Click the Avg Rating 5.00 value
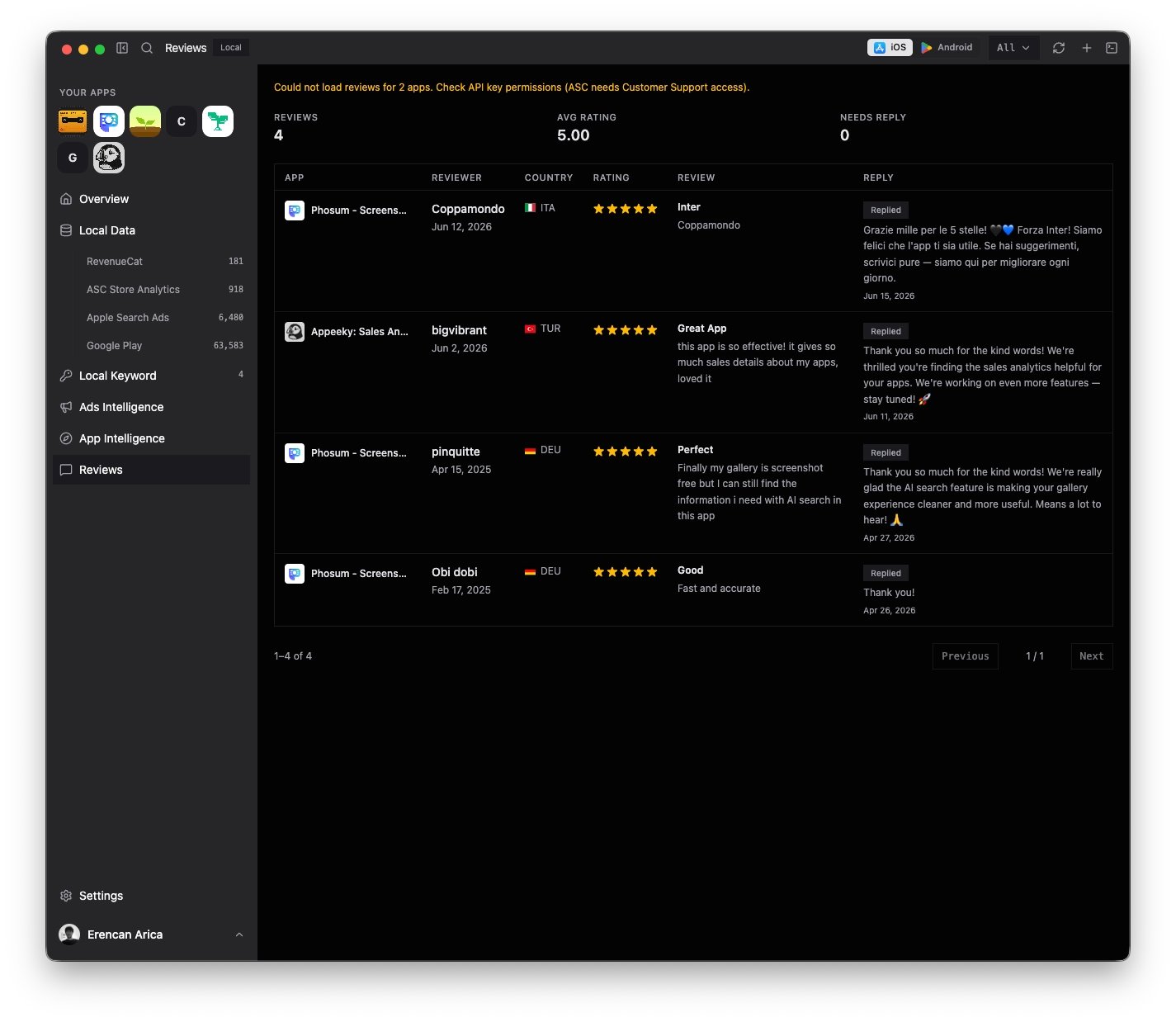 pos(573,135)
